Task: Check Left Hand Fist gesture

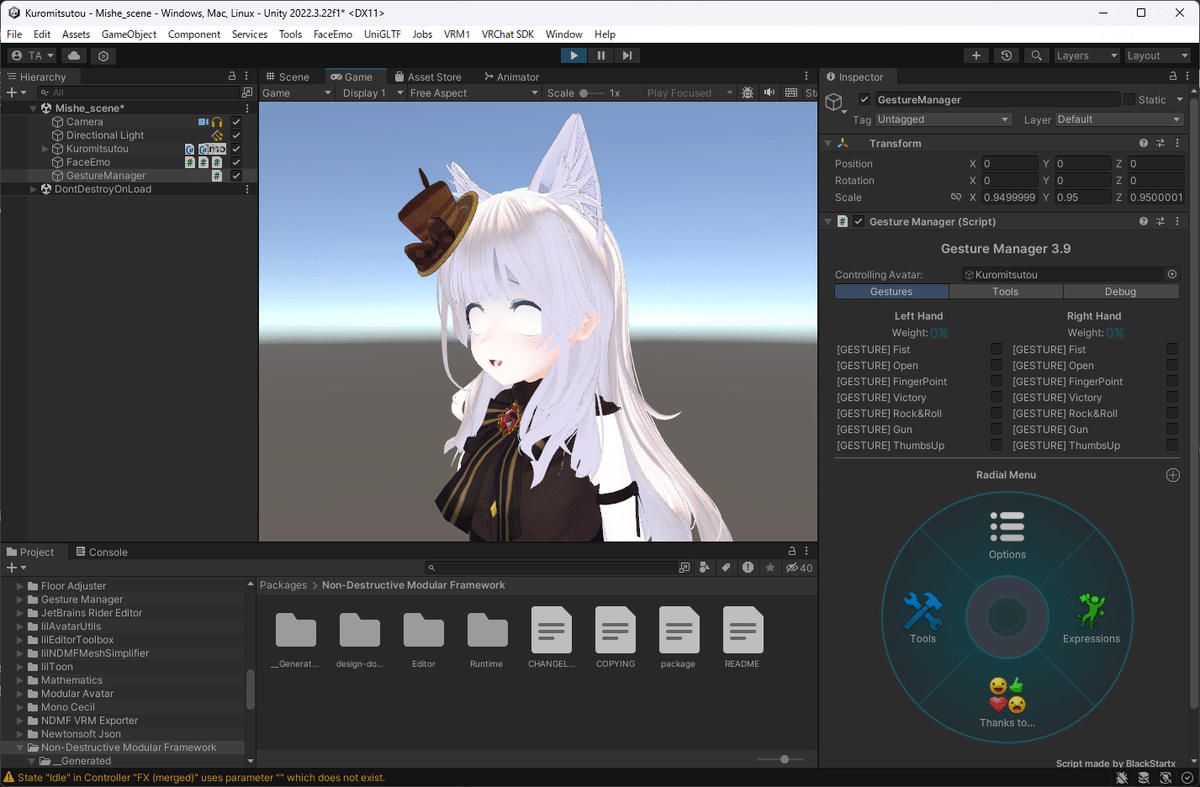Action: tap(996, 349)
